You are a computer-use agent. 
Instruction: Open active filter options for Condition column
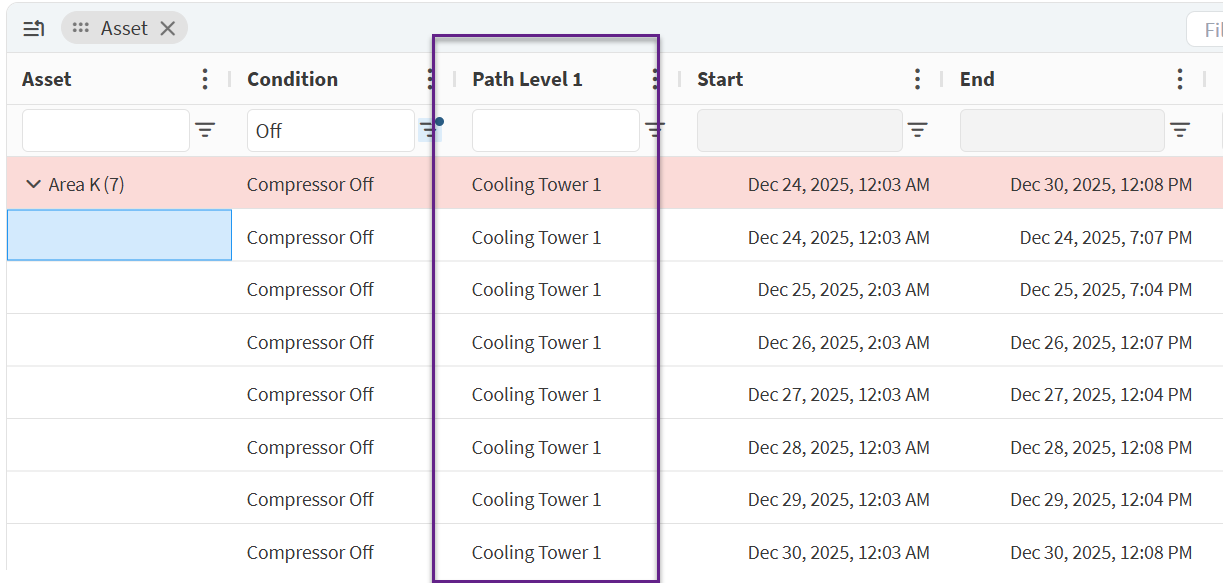coord(429,130)
